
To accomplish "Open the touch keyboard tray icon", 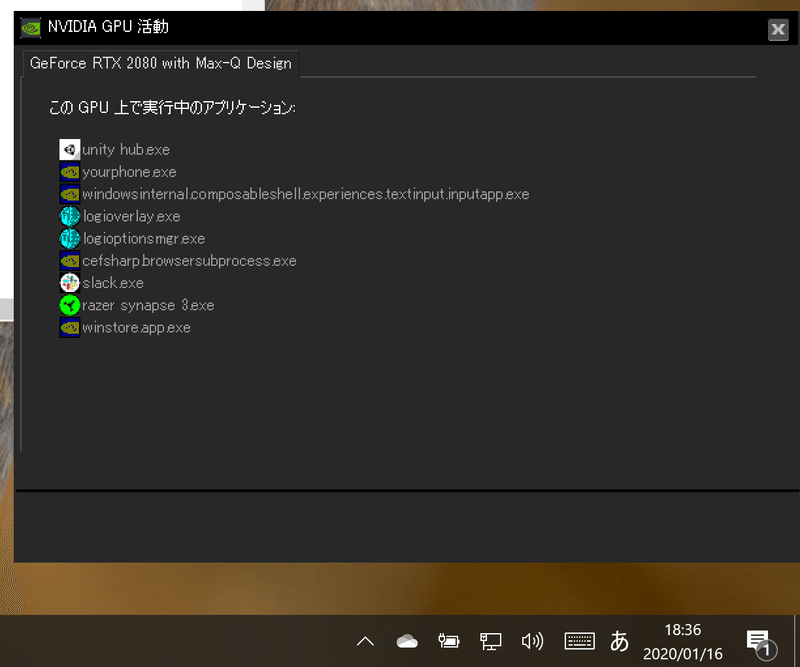I will click(580, 641).
